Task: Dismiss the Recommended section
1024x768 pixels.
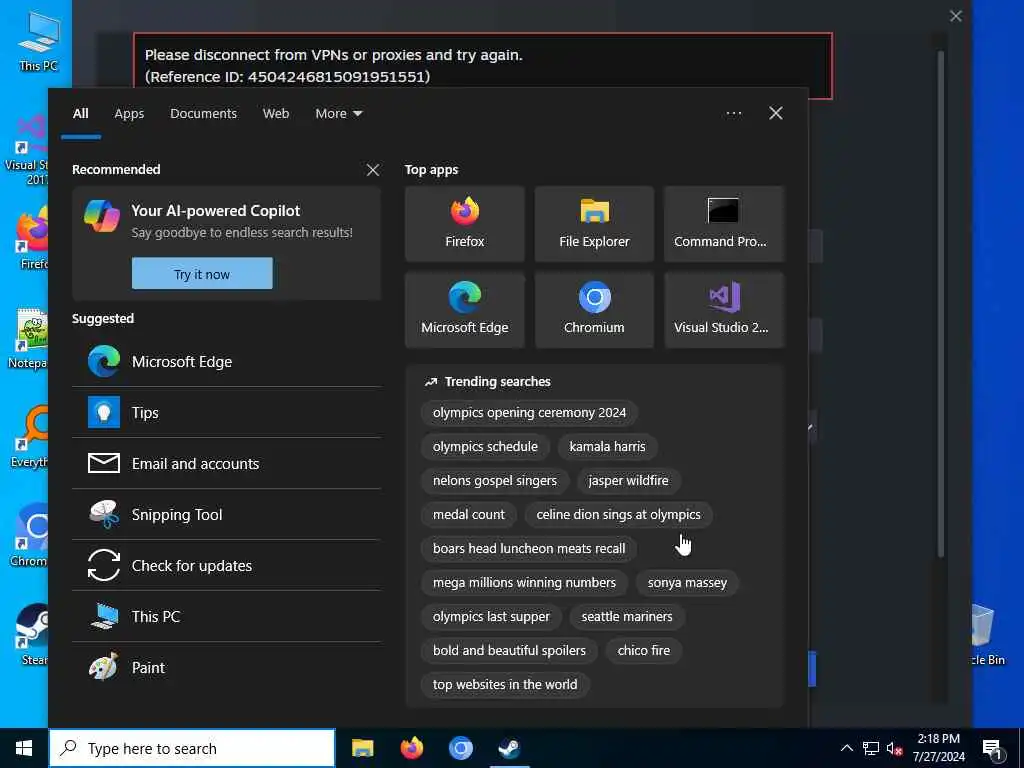Action: [373, 170]
